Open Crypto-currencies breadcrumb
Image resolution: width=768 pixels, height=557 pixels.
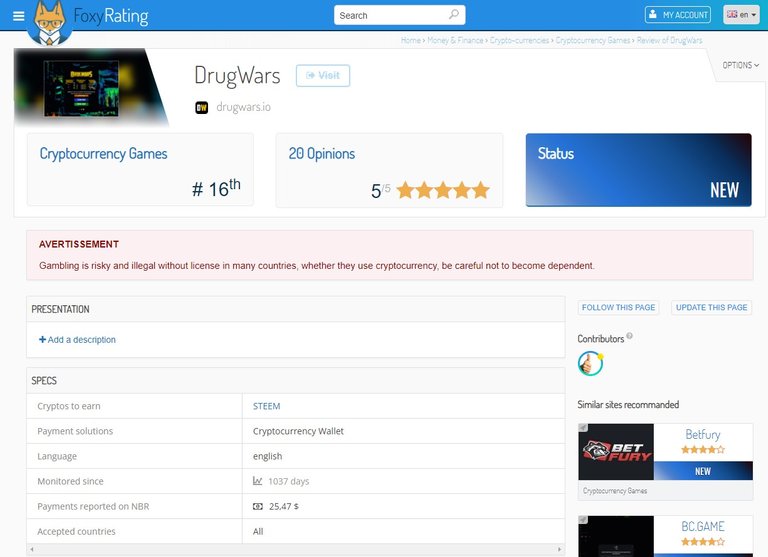coord(519,40)
